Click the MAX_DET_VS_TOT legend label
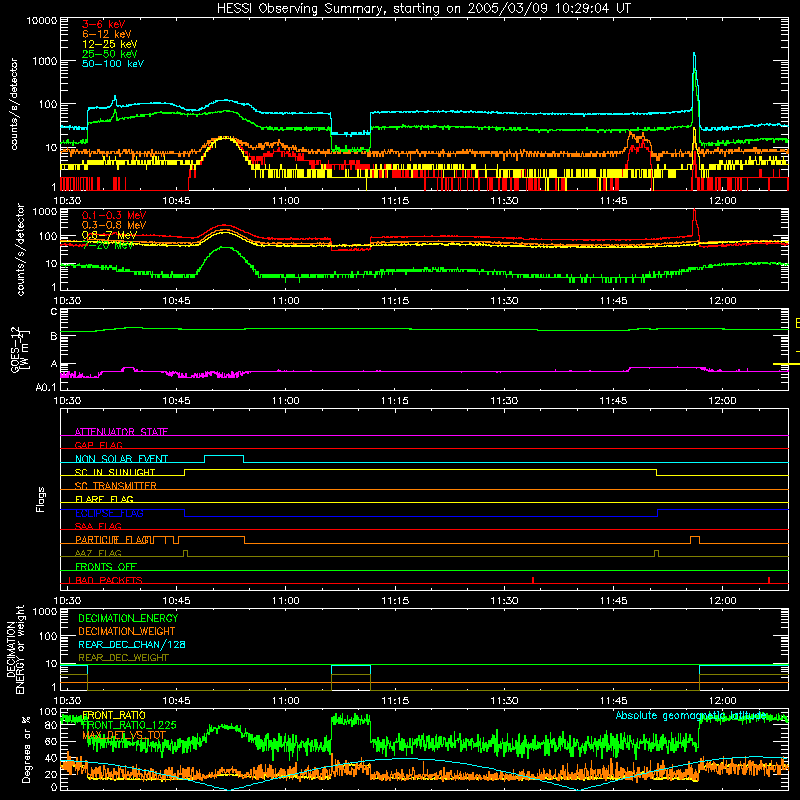Screen dimensions: 800x800 point(124,735)
